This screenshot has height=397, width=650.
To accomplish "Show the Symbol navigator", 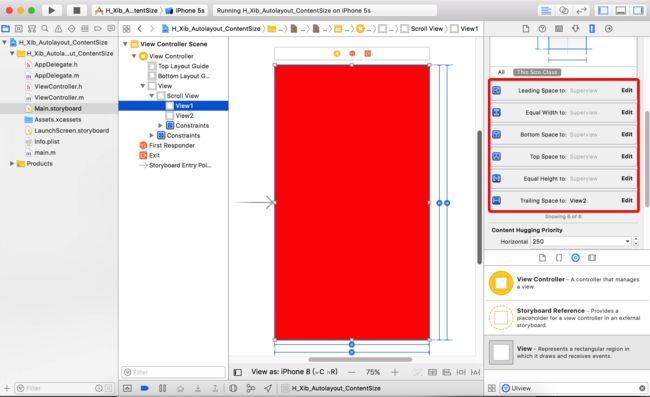I will tap(32, 29).
